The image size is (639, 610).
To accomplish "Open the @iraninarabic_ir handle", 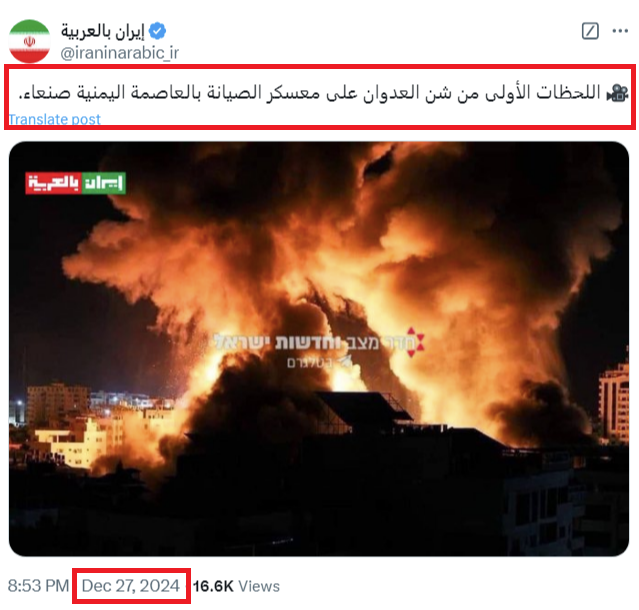I will [x=119, y=53].
